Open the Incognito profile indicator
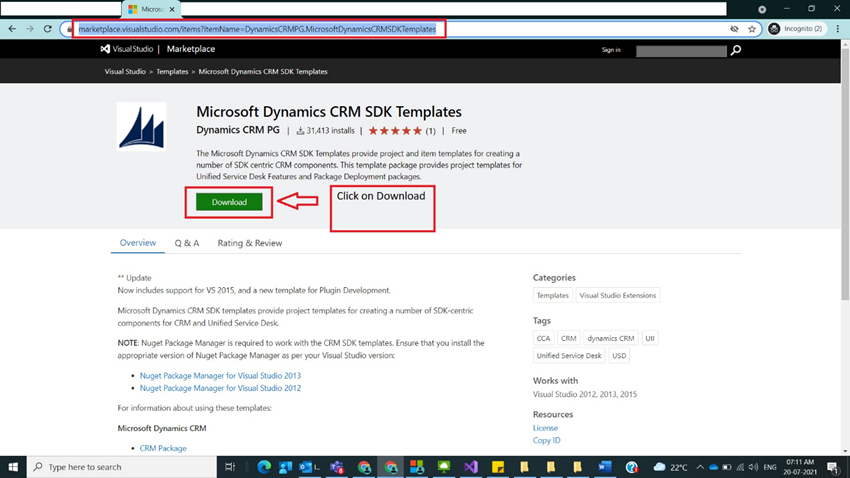Viewport: 850px width, 478px height. coord(796,29)
